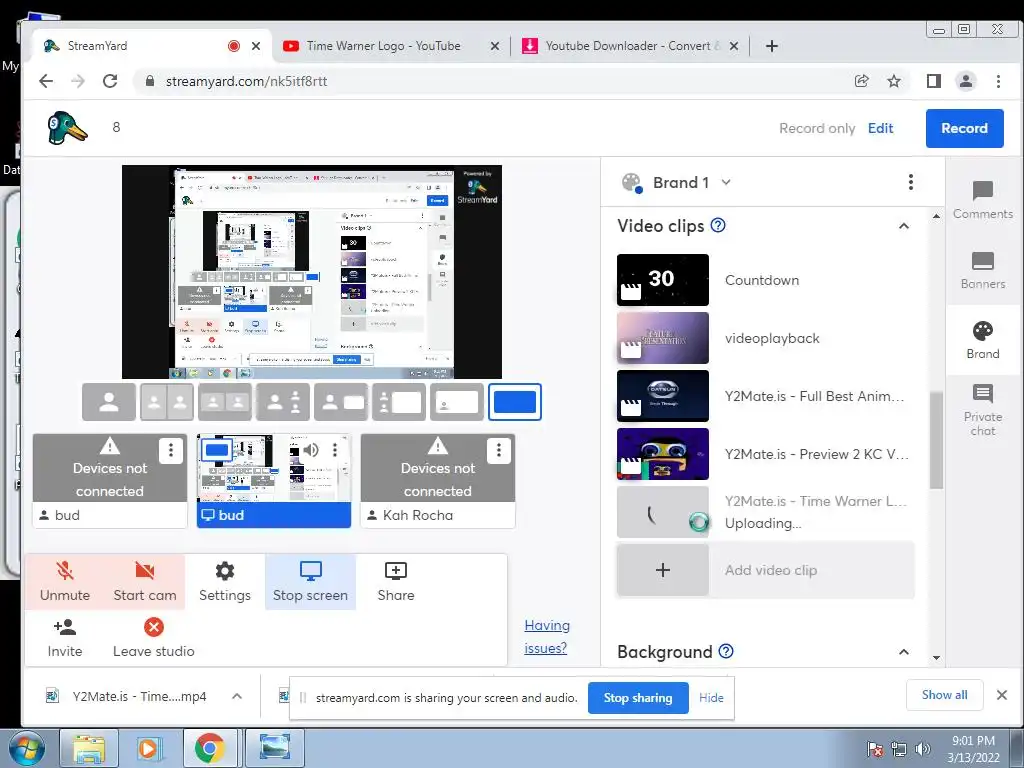This screenshot has width=1024, height=768.
Task: Select two-person side-by-side layout
Action: 167,402
